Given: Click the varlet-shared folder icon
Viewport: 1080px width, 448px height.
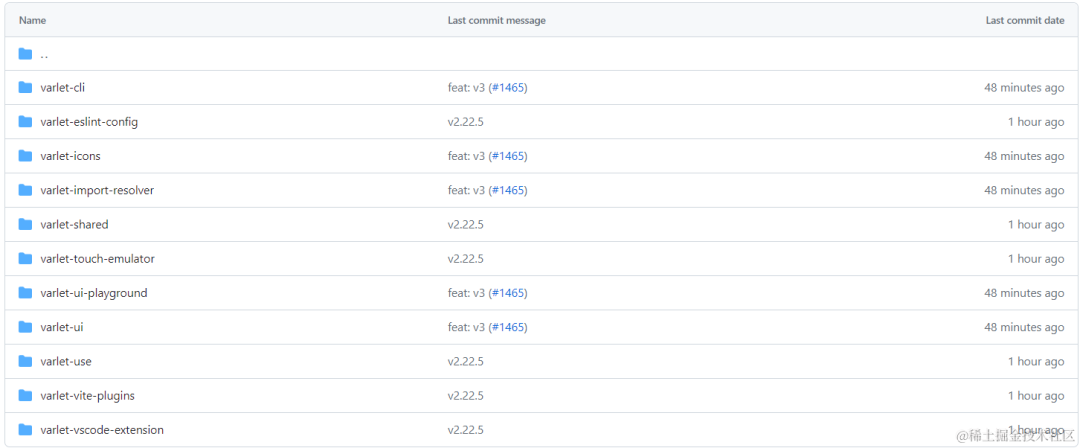Looking at the screenshot, I should [25, 225].
